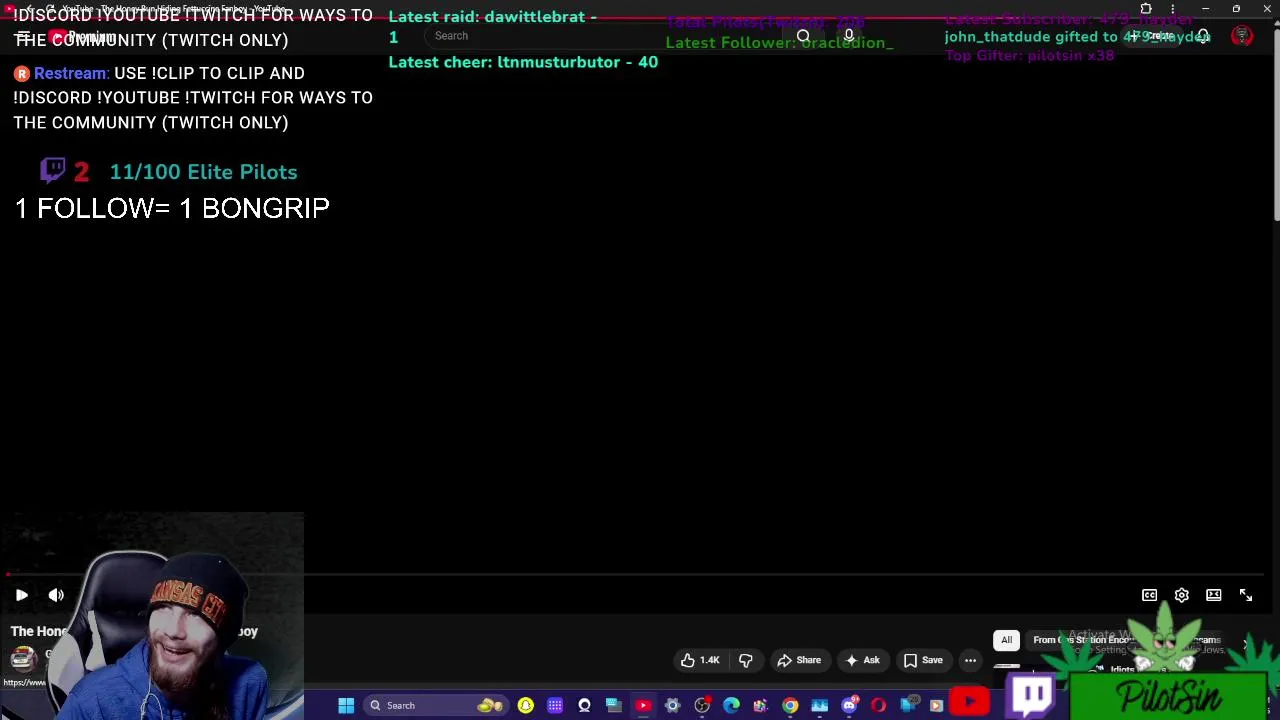Launch Microsoft Edge from the taskbar
This screenshot has width=1280, height=720.
pyautogui.click(x=732, y=706)
